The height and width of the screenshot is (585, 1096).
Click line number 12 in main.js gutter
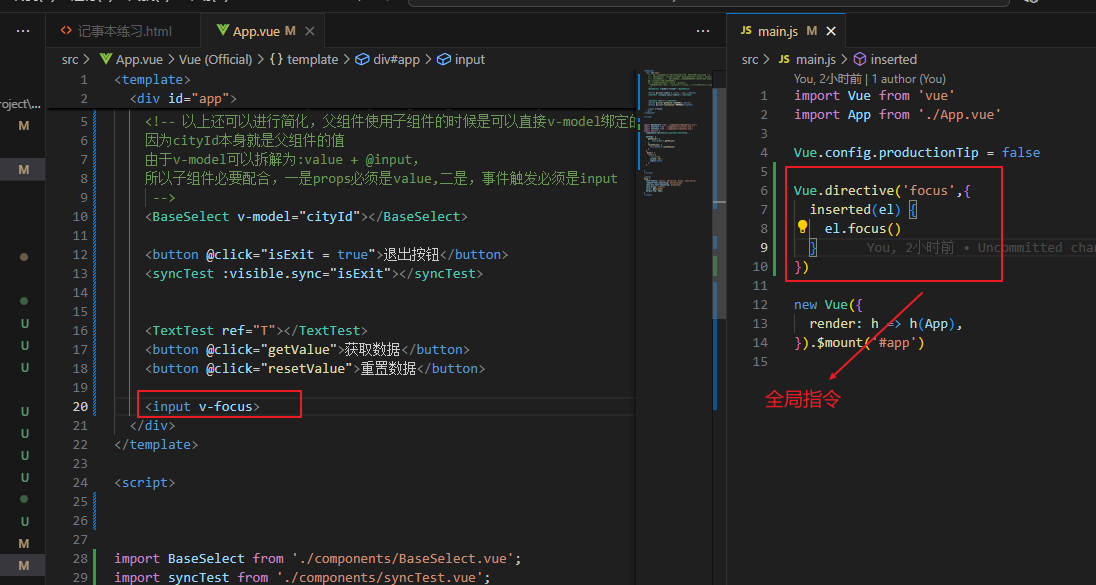tap(760, 305)
